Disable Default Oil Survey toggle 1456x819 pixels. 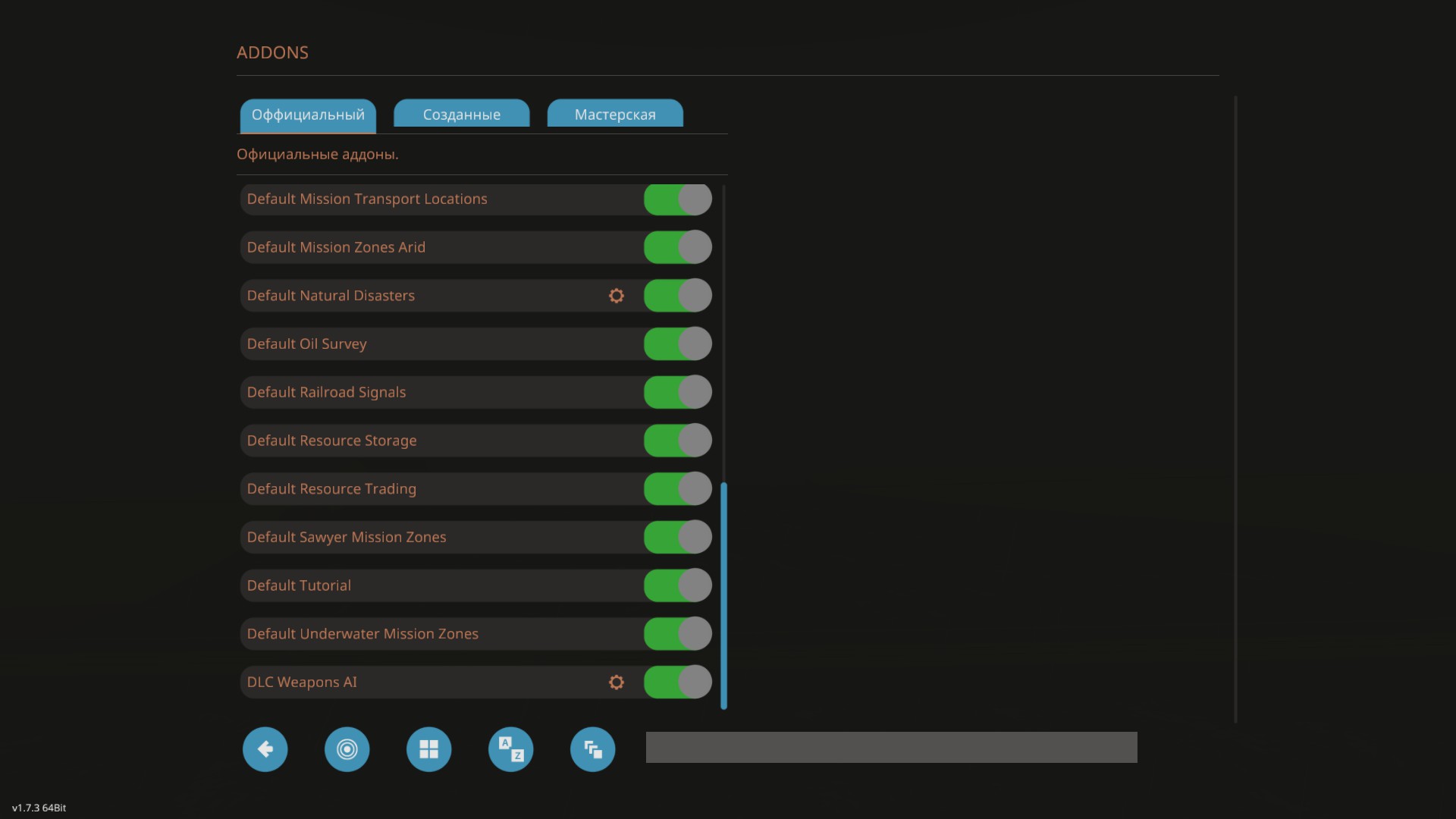click(x=677, y=344)
